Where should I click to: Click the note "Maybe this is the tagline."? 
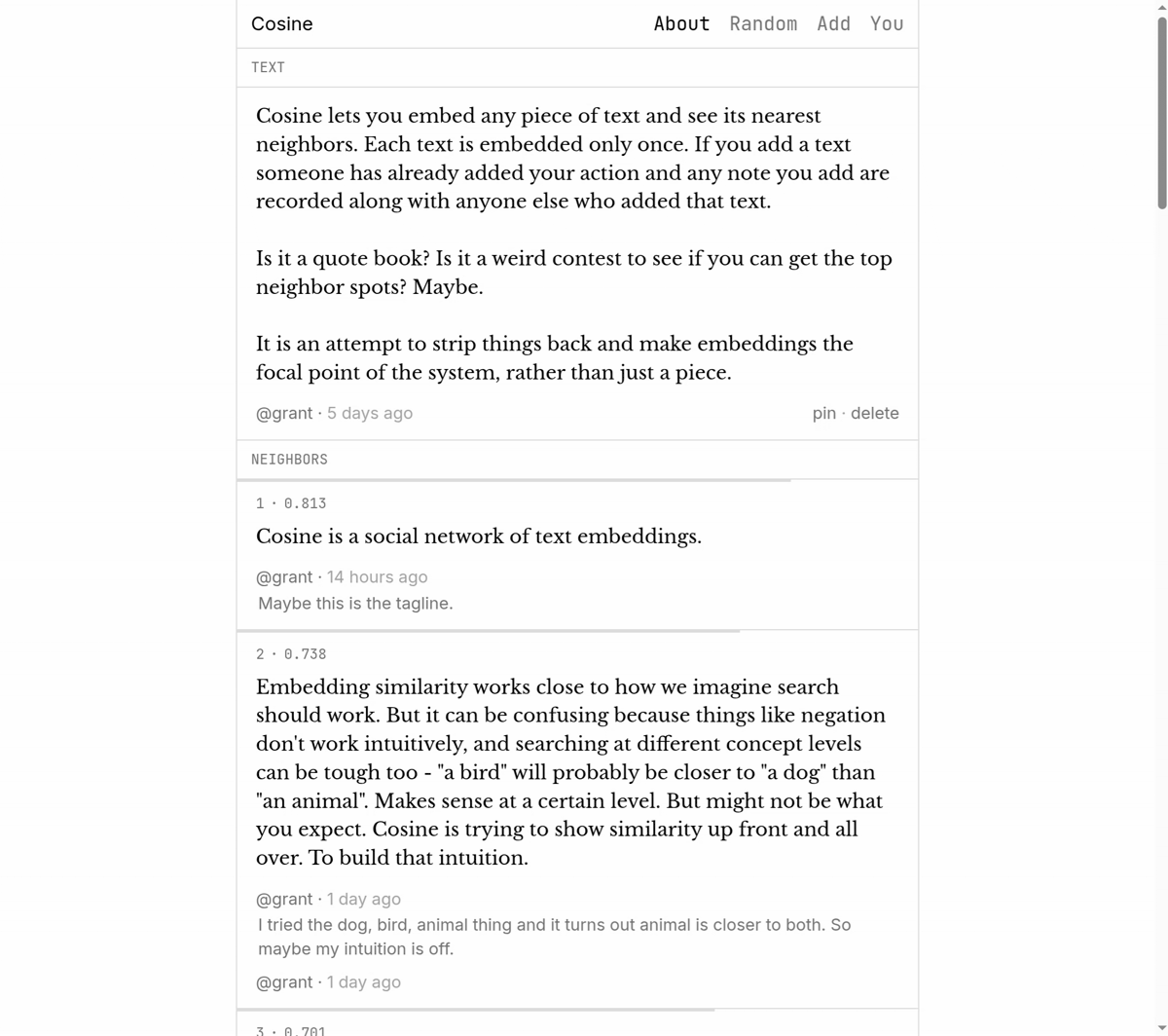click(x=355, y=604)
